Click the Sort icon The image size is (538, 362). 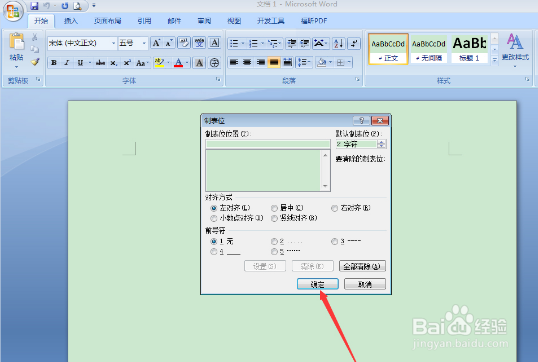click(338, 43)
